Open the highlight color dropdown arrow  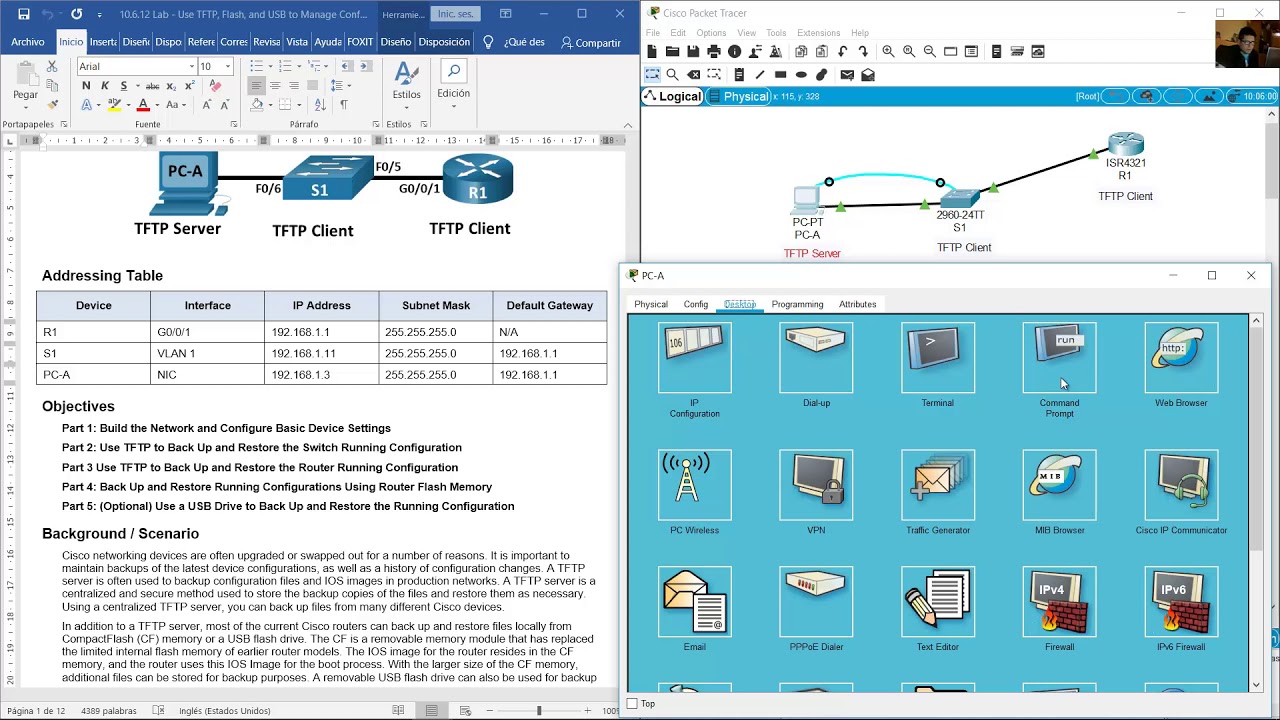coord(129,104)
